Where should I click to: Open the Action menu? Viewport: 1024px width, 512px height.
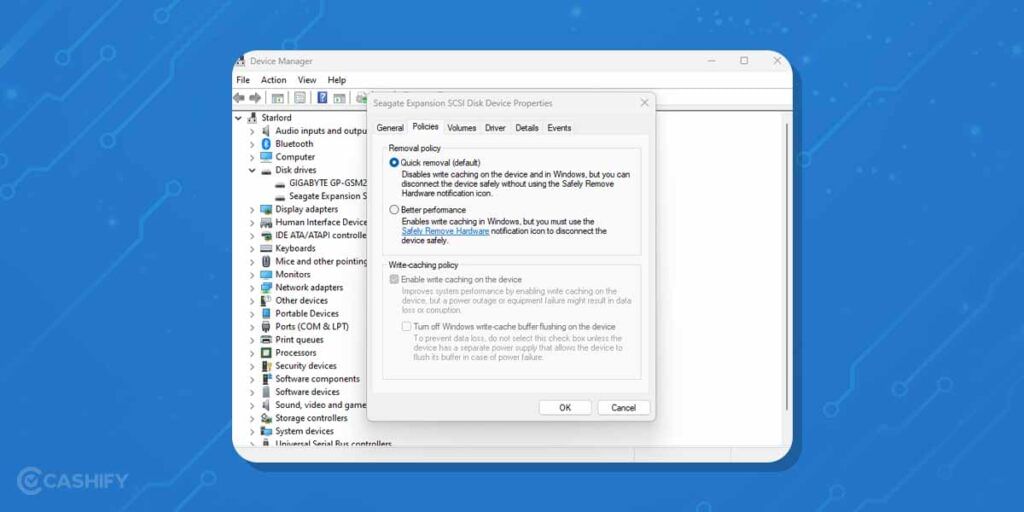pyautogui.click(x=274, y=80)
